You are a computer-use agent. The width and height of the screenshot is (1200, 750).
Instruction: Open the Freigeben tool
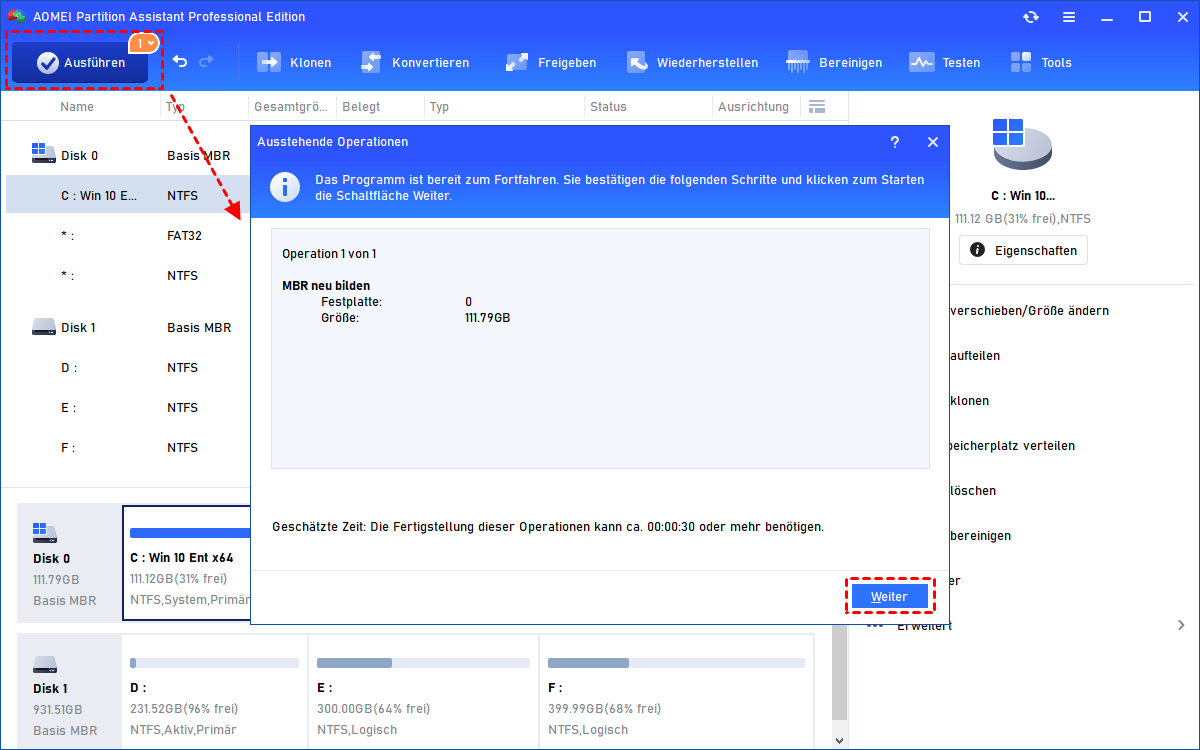point(551,62)
